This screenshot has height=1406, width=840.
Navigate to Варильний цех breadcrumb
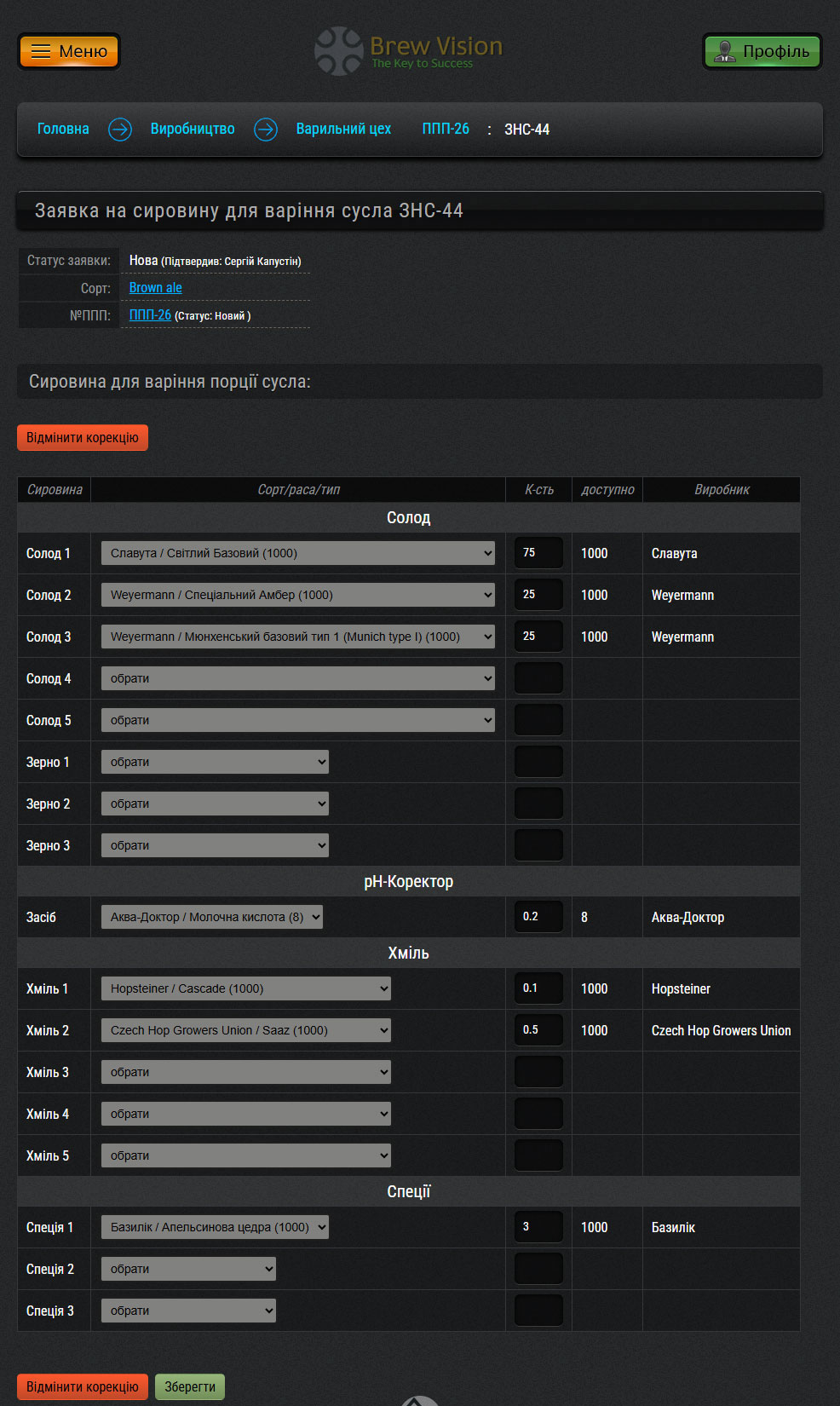[343, 130]
